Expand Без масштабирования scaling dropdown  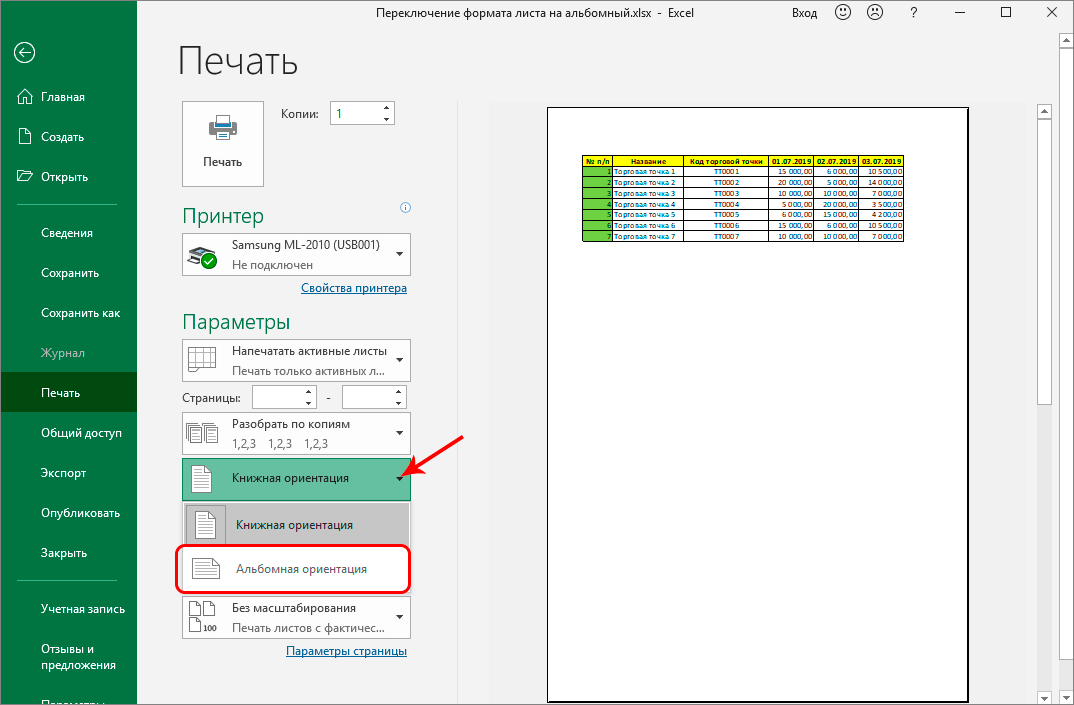click(297, 617)
